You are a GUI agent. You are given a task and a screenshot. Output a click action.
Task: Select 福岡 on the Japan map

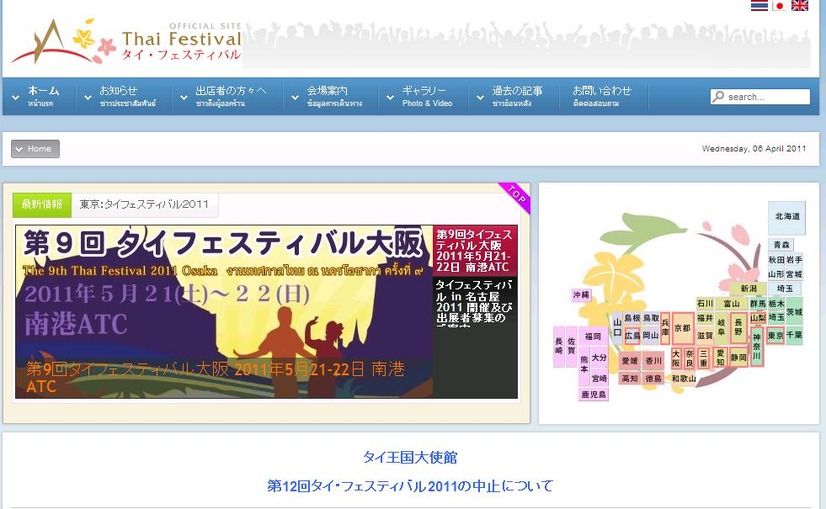(x=593, y=336)
